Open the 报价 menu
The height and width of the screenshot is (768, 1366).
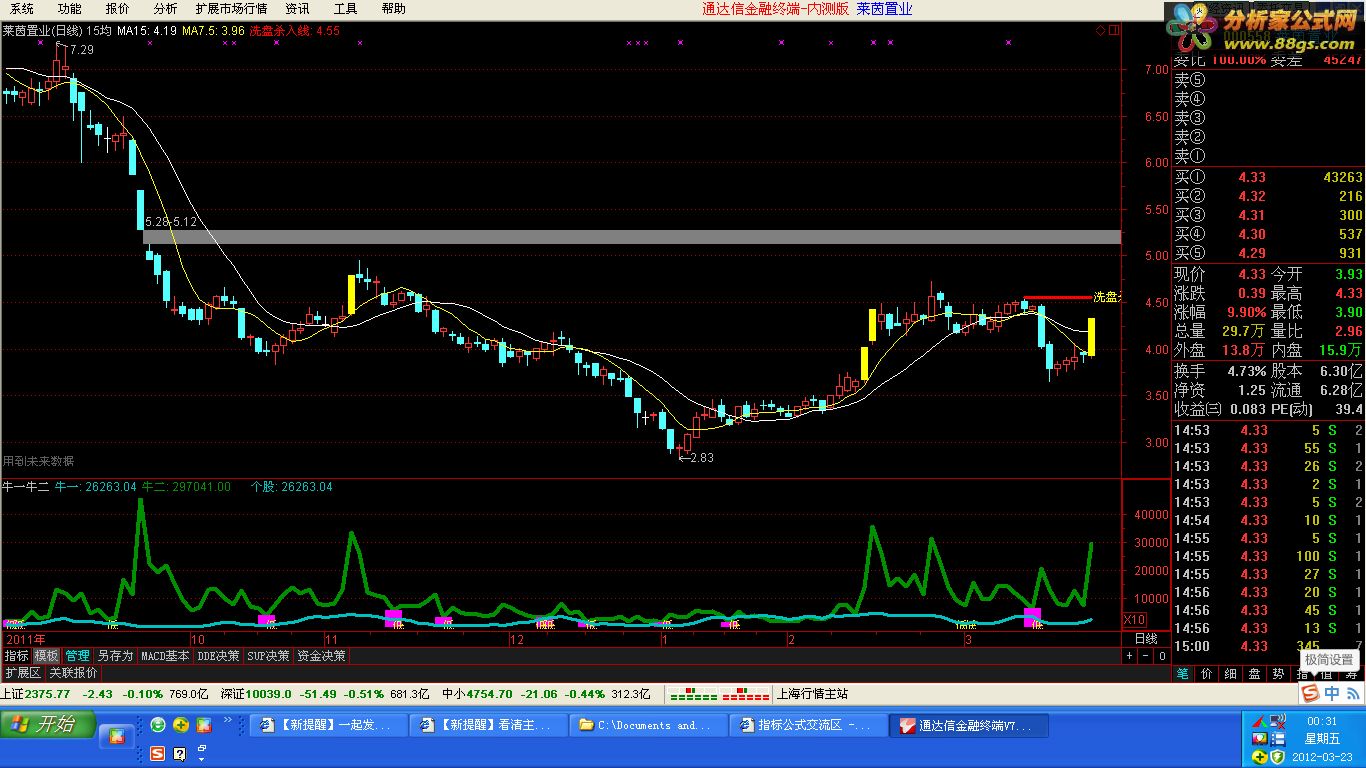pos(117,9)
